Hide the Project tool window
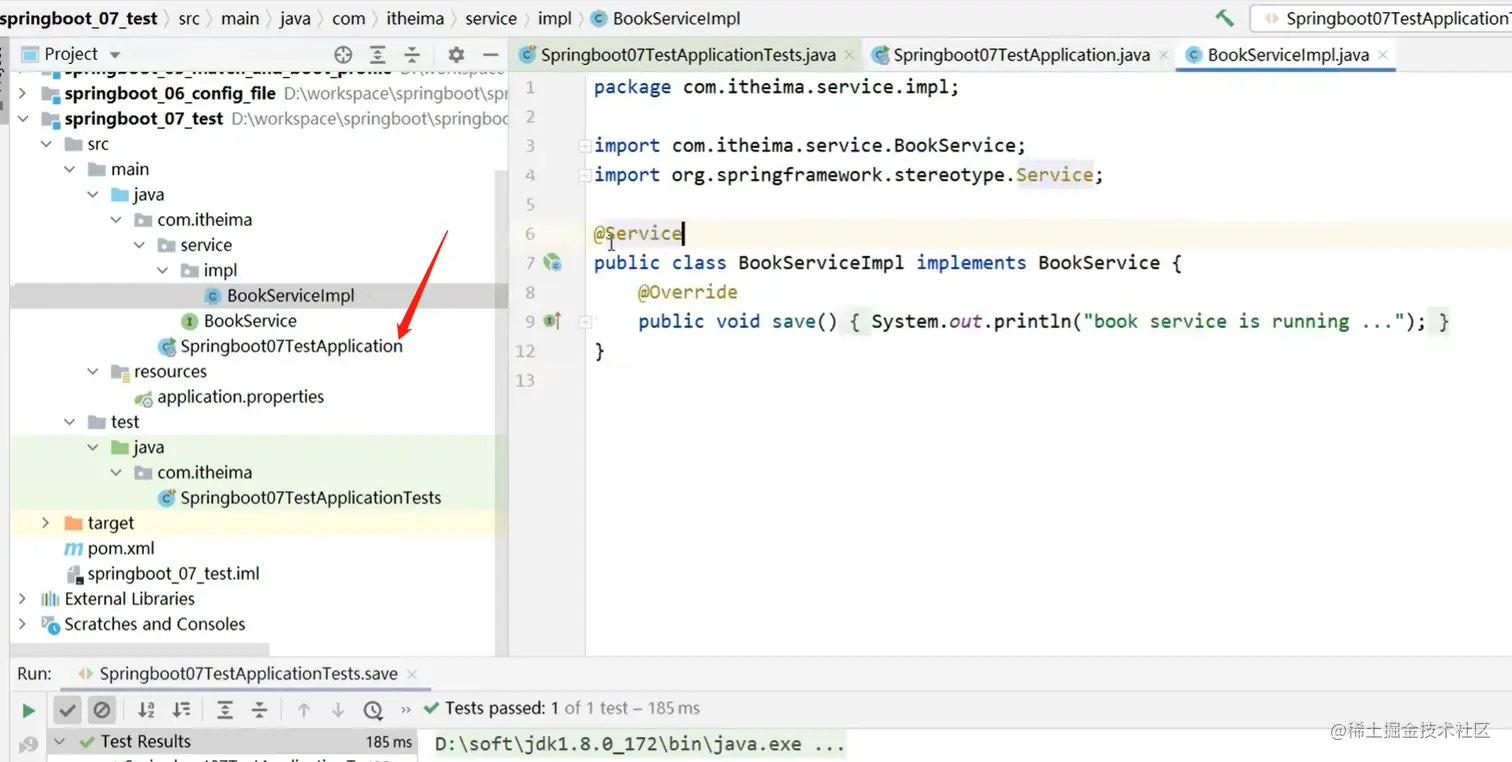This screenshot has height=762, width=1512. pyautogui.click(x=490, y=55)
